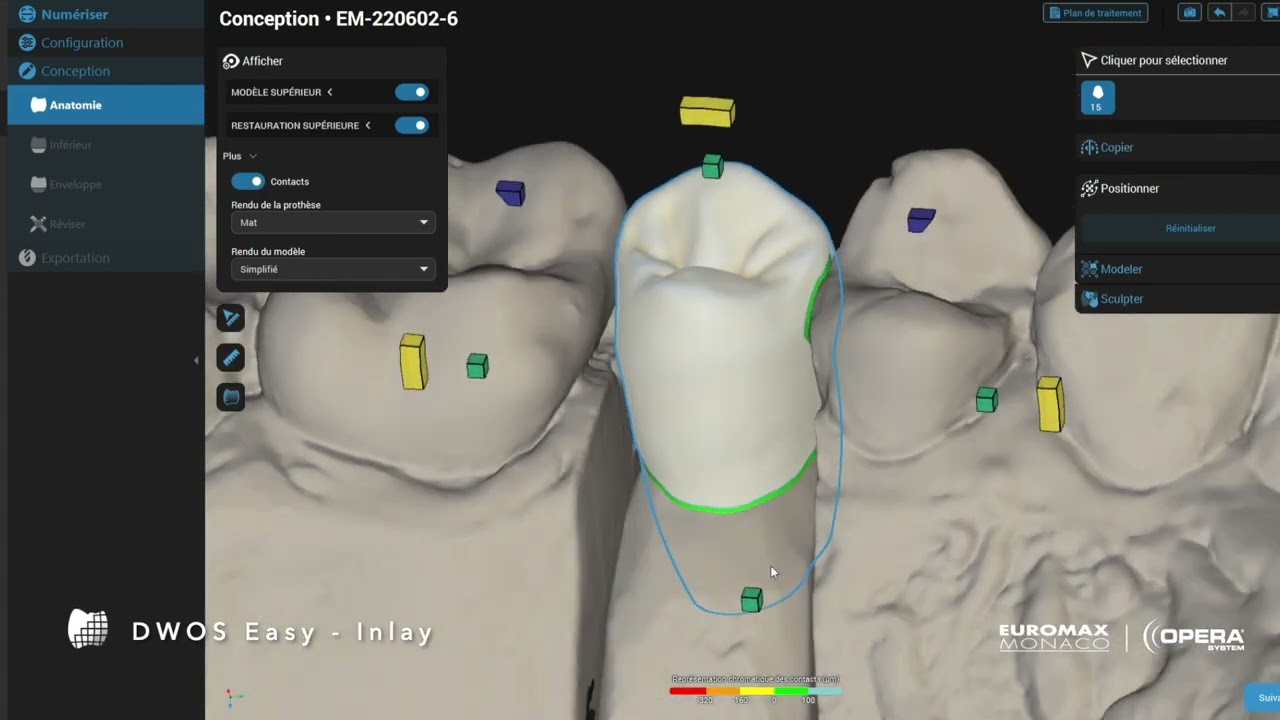Click the Exportation icon
The height and width of the screenshot is (720, 1280).
[27, 258]
